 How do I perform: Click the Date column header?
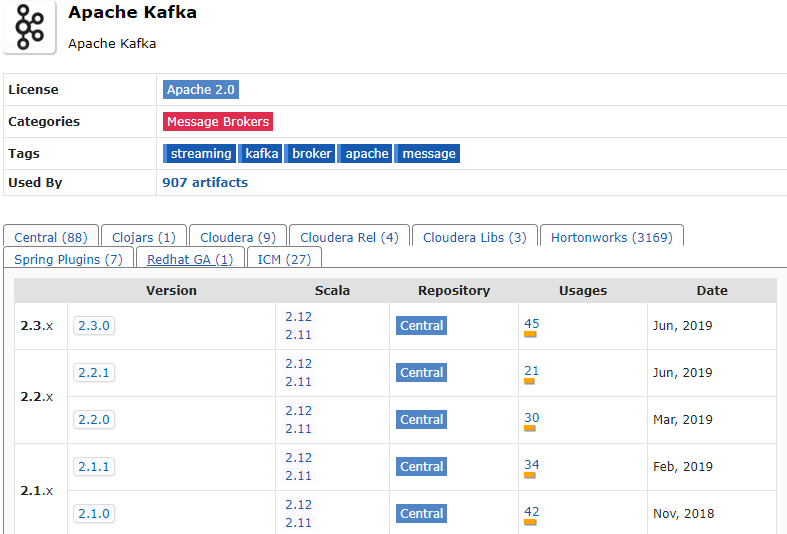coord(712,291)
